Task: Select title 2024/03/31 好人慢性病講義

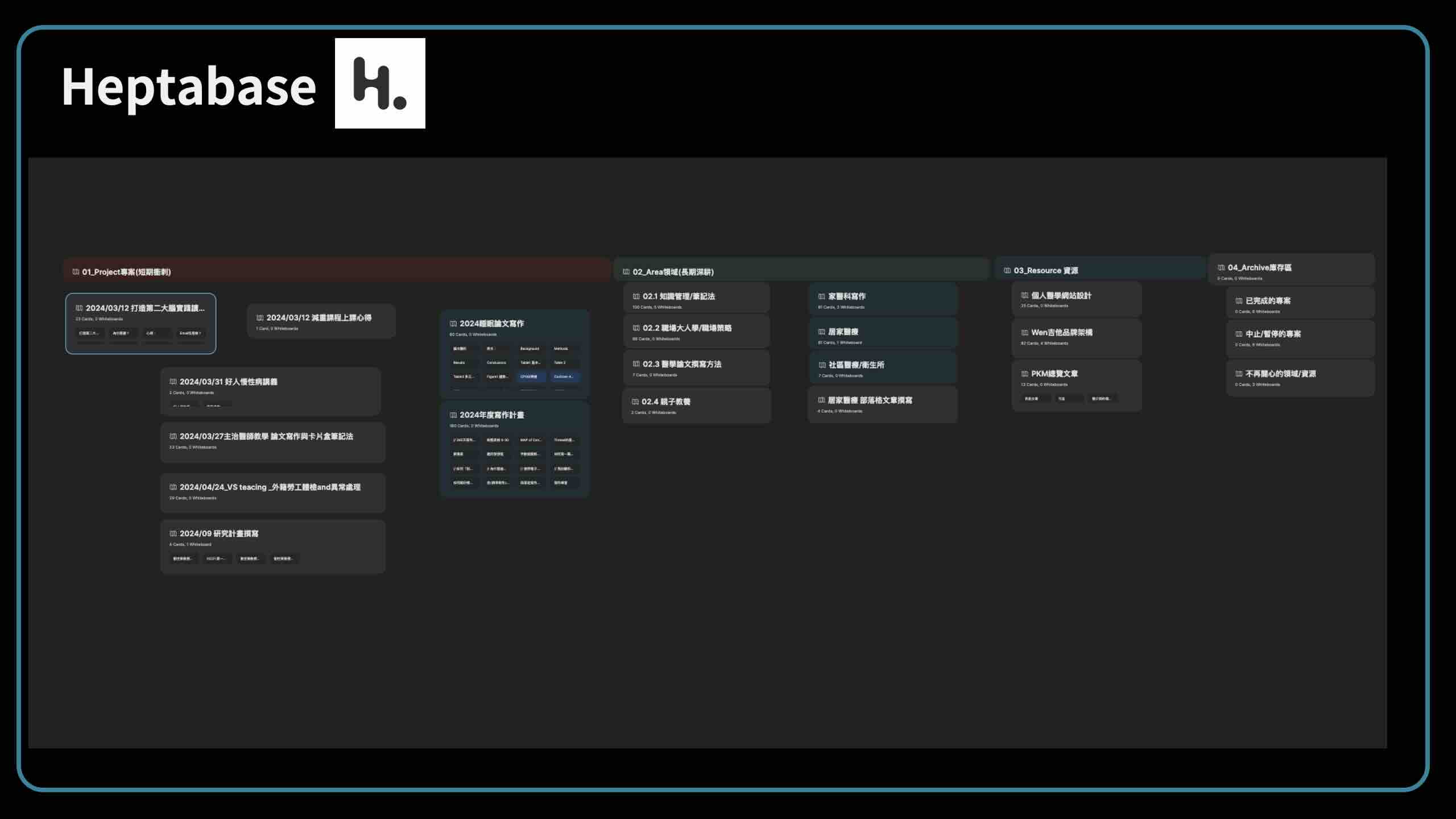Action: 229,382
